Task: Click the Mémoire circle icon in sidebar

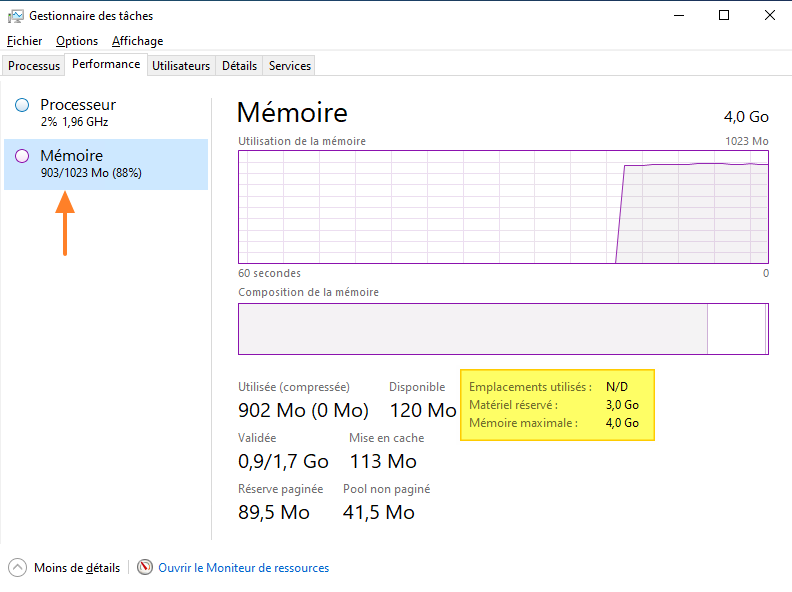Action: (x=22, y=156)
